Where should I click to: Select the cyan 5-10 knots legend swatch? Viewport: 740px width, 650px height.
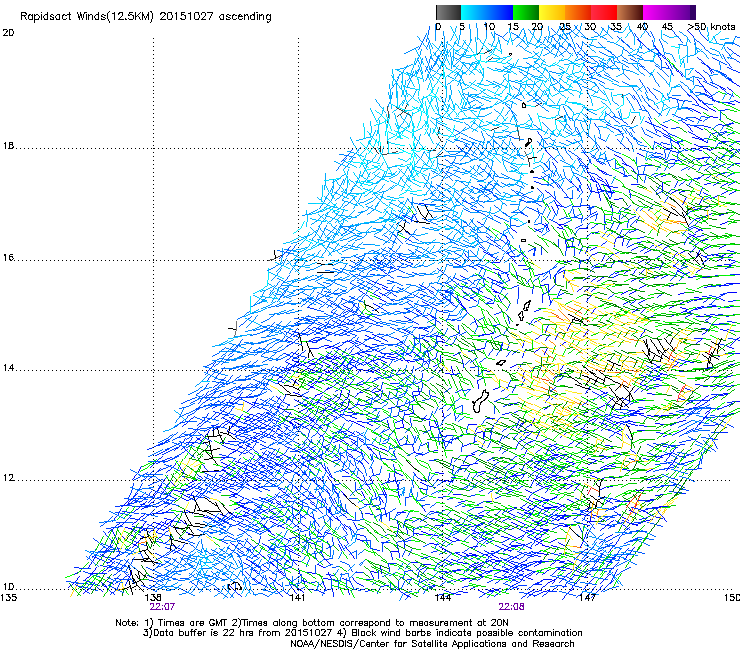pyautogui.click(x=474, y=12)
